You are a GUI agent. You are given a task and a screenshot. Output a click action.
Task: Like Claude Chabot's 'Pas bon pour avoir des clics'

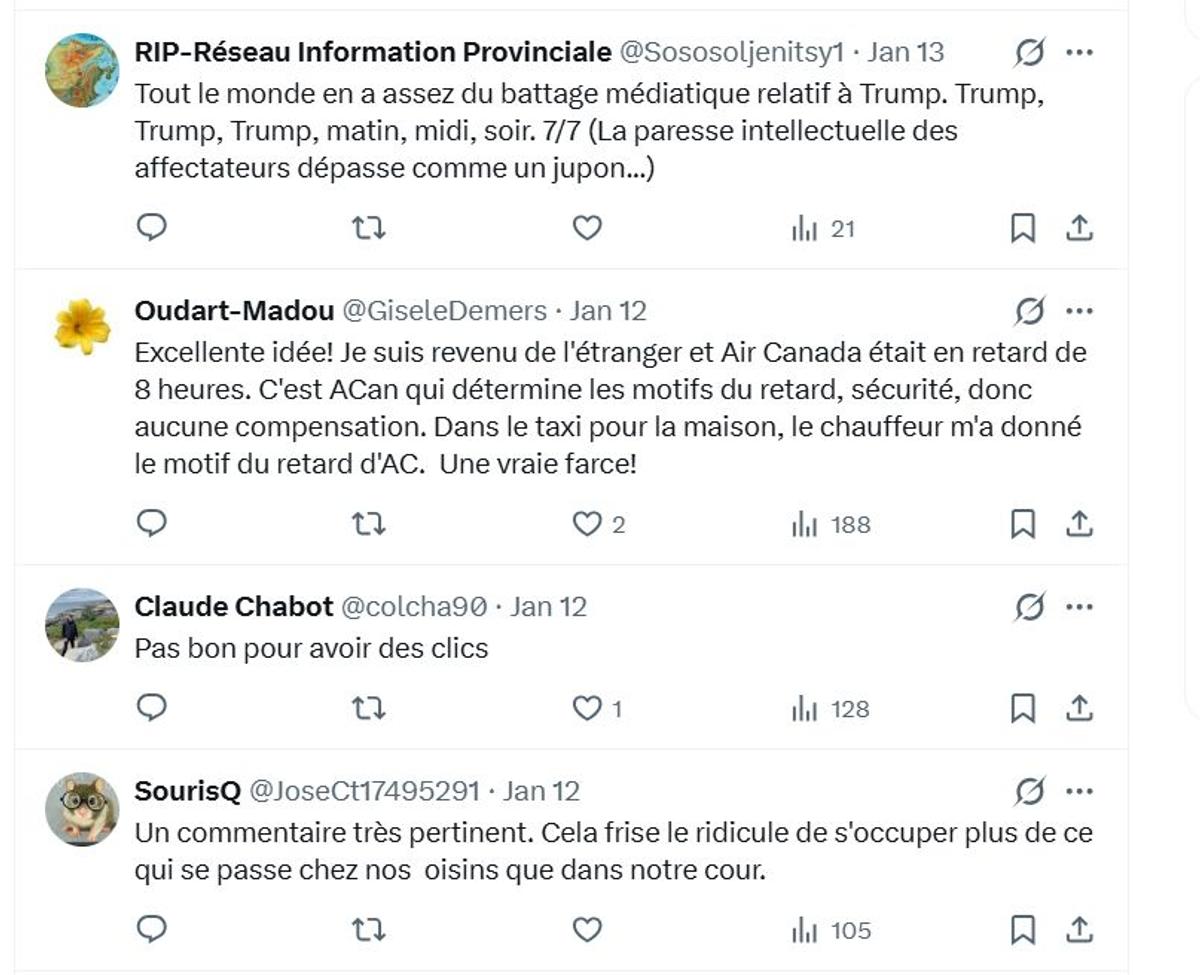[586, 710]
